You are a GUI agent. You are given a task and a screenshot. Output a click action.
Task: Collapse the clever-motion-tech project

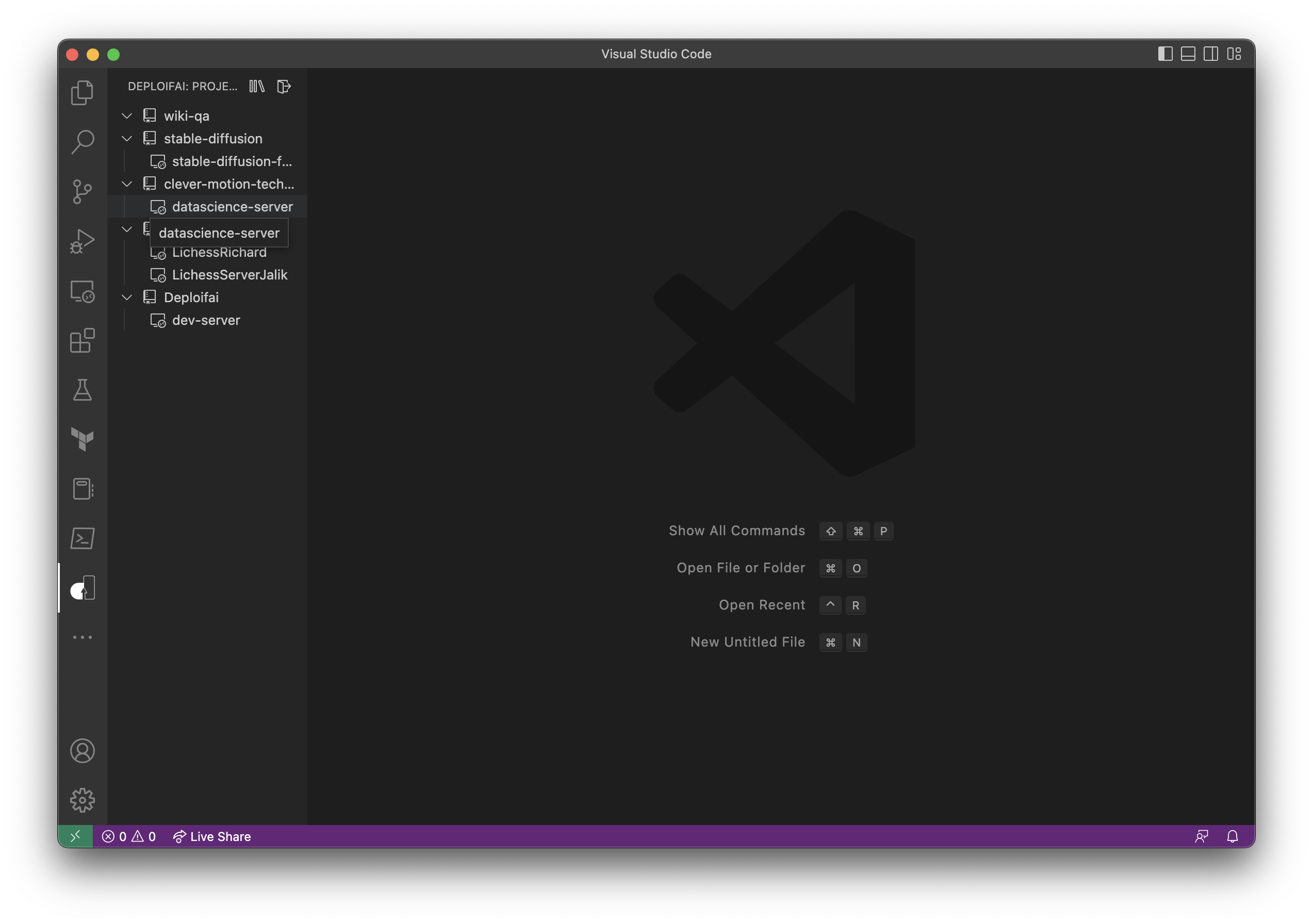click(x=127, y=184)
